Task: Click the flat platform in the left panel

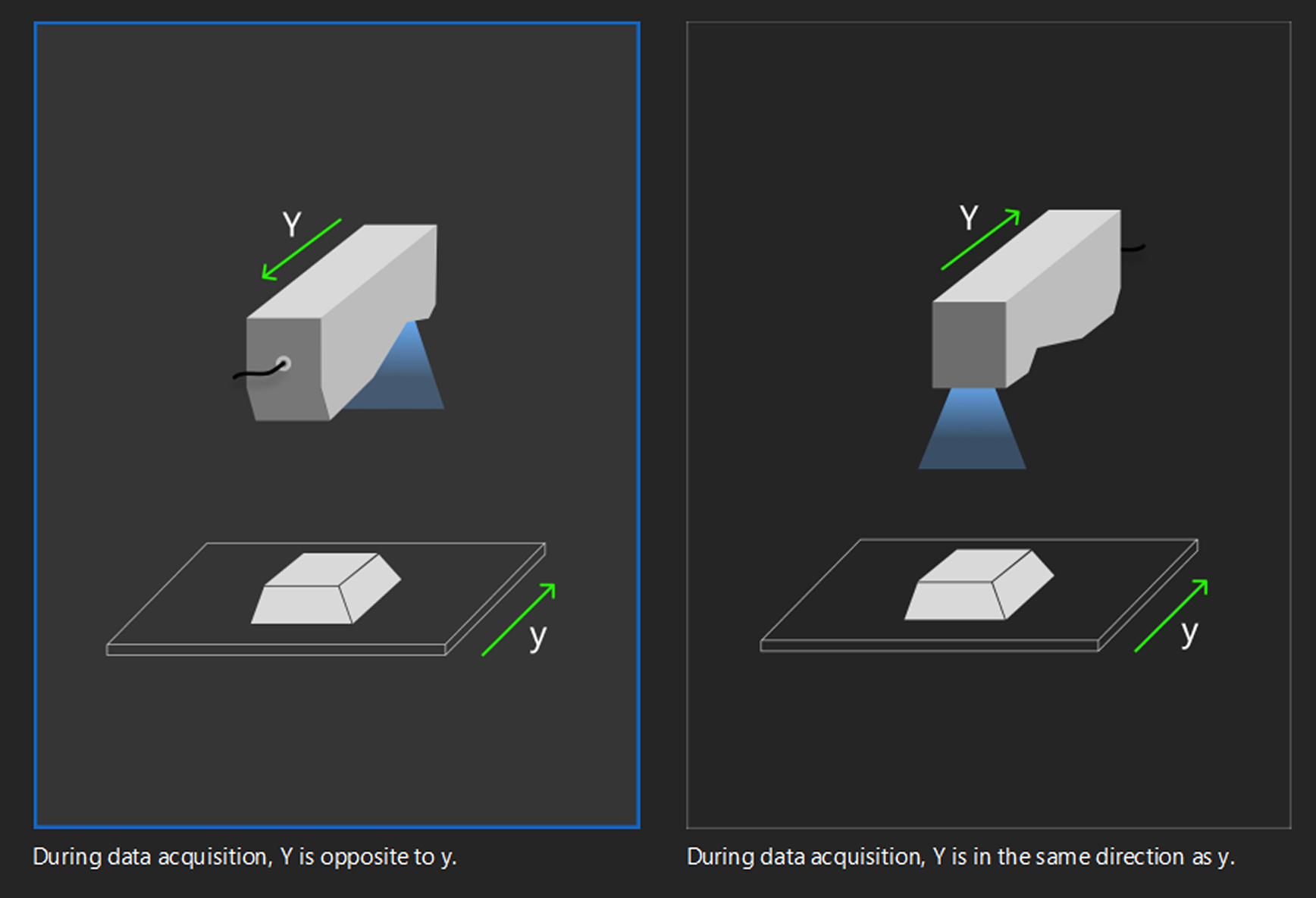Action: pos(326,599)
